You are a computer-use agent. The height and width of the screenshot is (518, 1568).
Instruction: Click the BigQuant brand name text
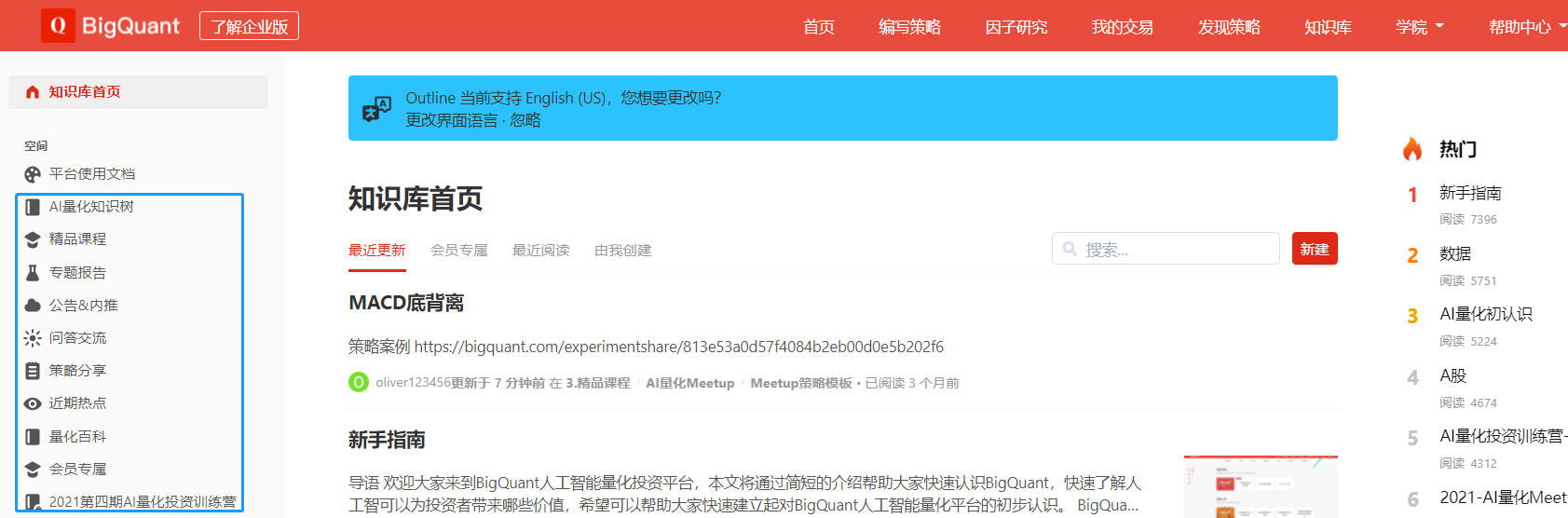131,26
